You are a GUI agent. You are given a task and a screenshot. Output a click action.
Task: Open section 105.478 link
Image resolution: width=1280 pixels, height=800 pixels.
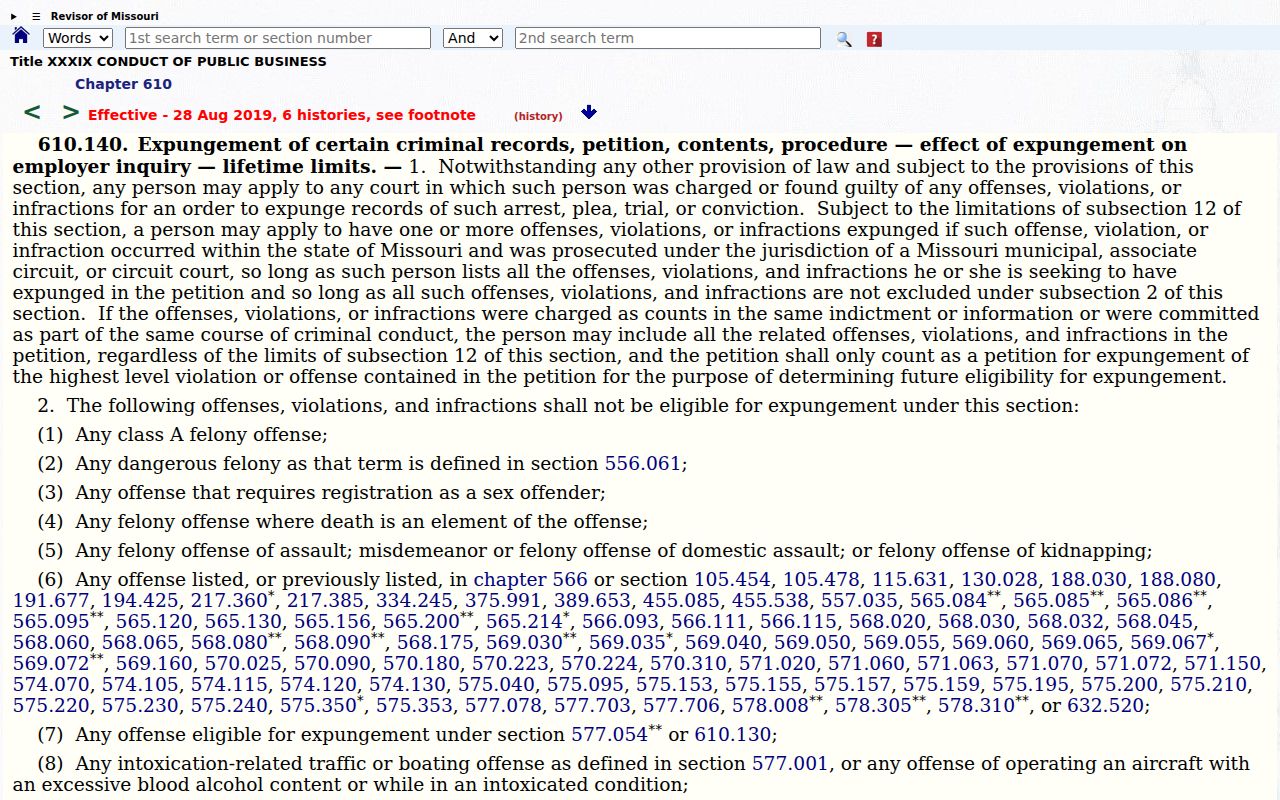(x=821, y=580)
